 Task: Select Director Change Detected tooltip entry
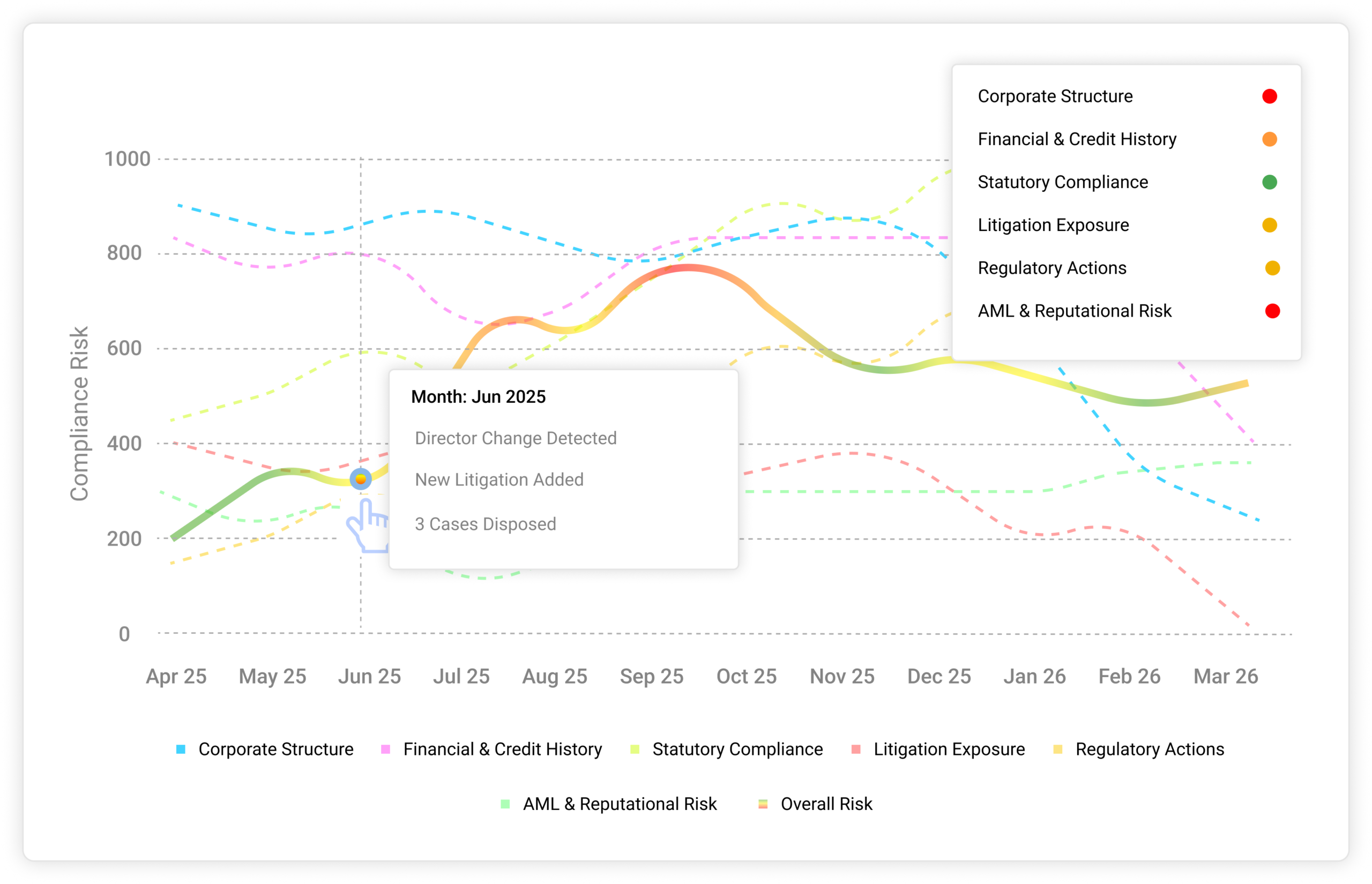click(x=516, y=438)
